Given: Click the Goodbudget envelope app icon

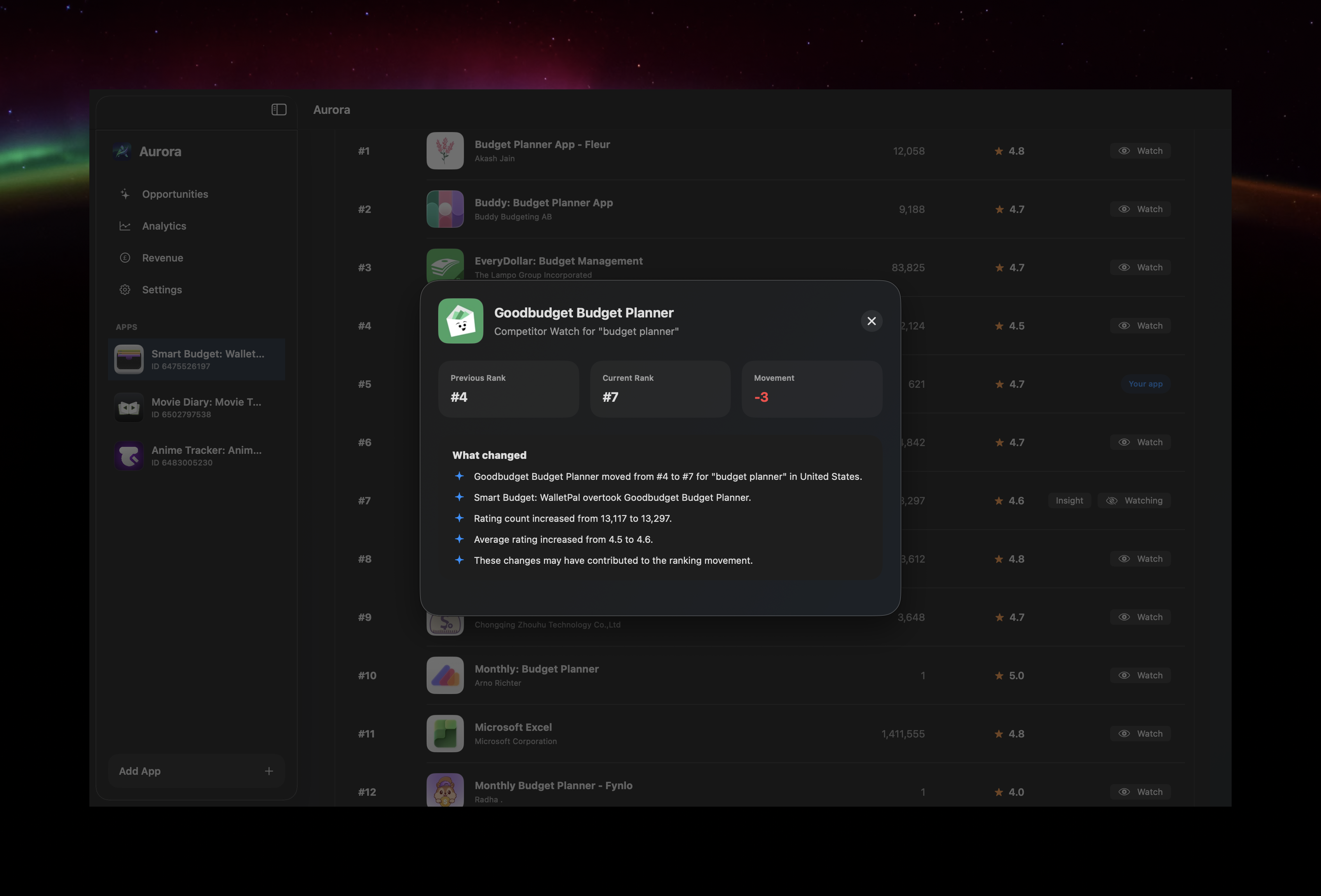Looking at the screenshot, I should click(x=460, y=321).
